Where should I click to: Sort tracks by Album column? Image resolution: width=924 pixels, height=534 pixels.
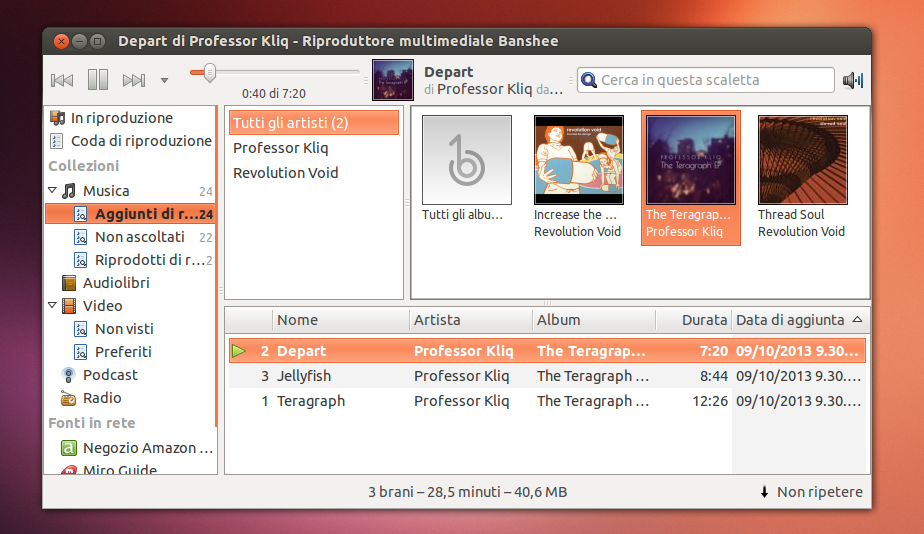click(594, 320)
